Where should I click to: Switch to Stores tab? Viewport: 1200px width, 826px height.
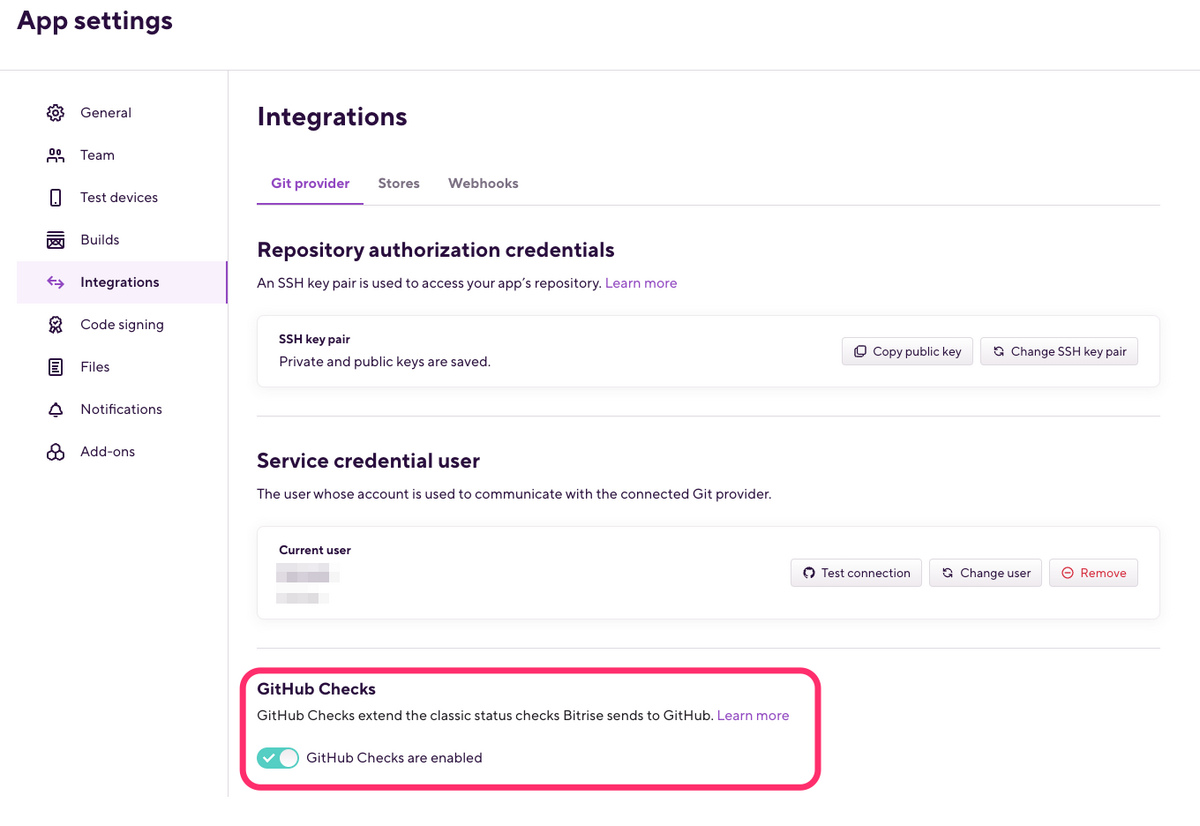(x=399, y=184)
